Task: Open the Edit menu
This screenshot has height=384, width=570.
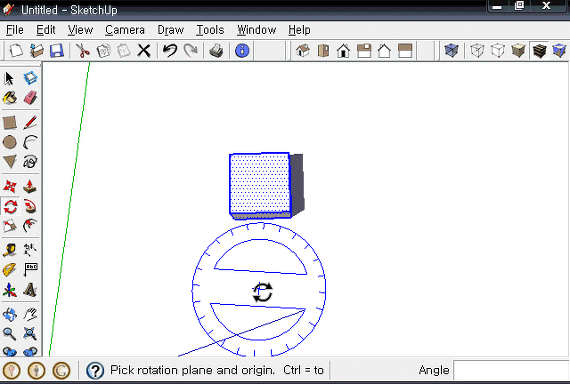Action: click(x=46, y=30)
